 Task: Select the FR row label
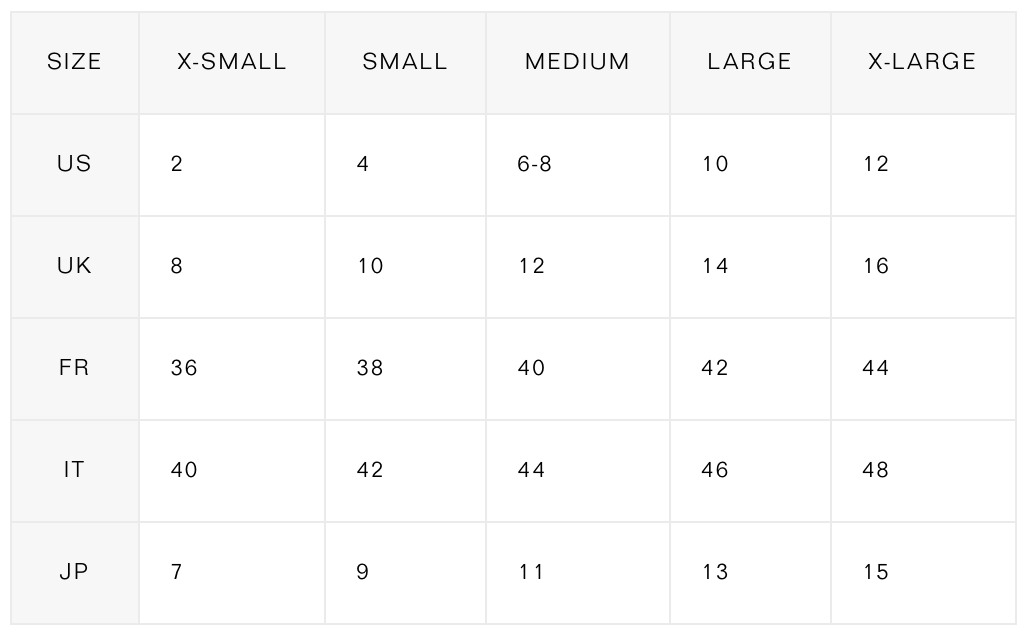click(74, 367)
